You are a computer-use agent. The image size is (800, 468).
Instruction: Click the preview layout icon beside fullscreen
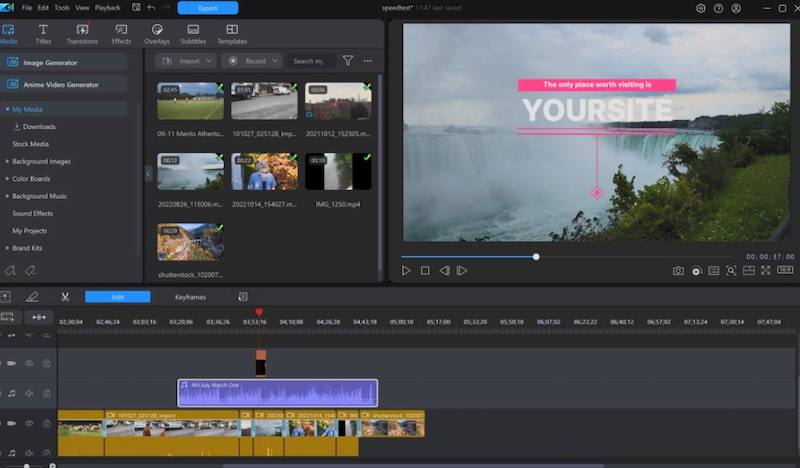748,270
